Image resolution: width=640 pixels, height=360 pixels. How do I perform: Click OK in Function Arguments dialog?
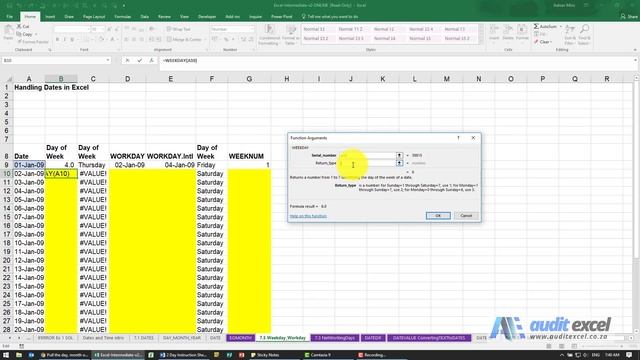pos(438,216)
